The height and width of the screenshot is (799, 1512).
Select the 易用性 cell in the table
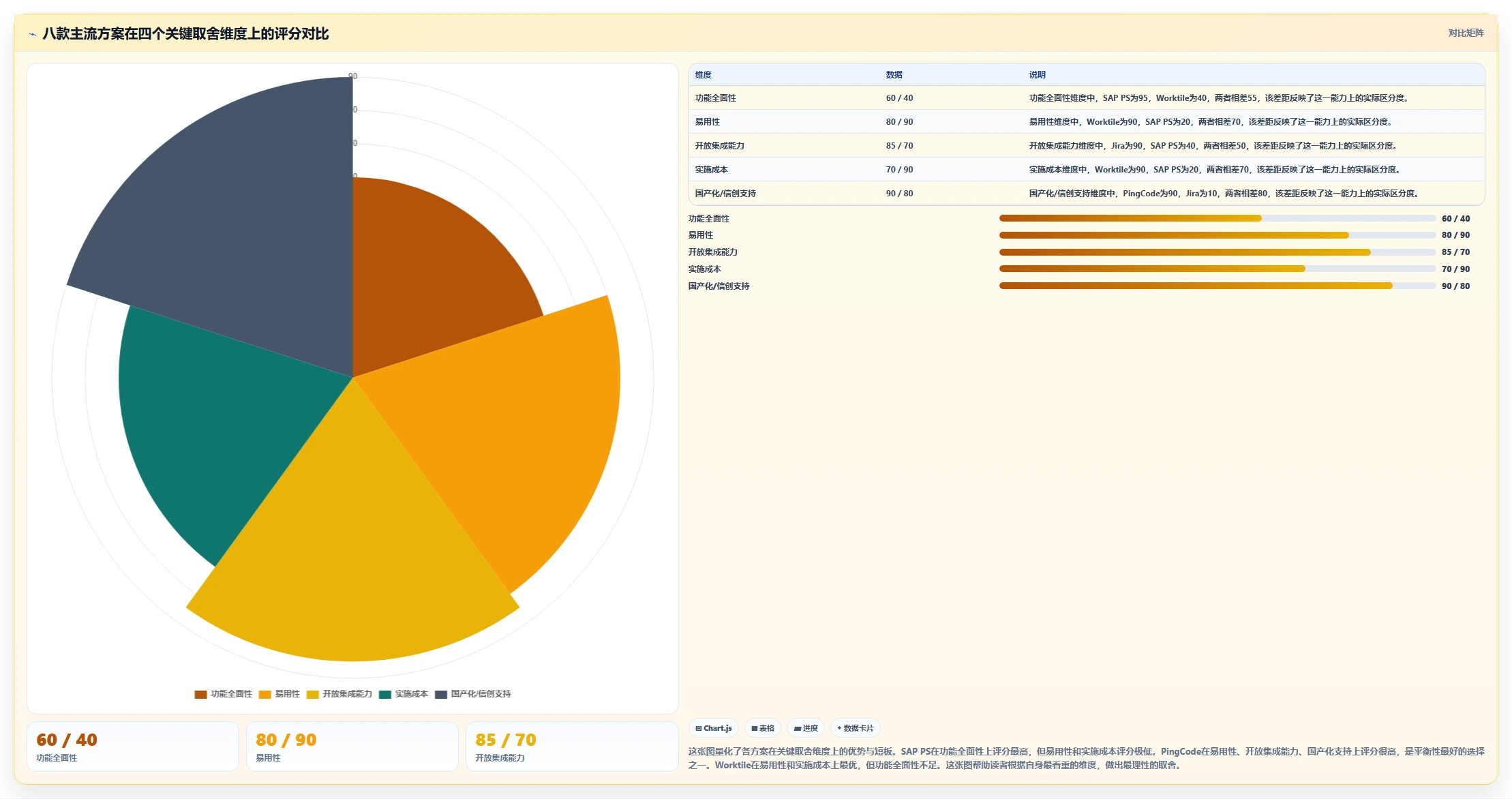pyautogui.click(x=708, y=122)
